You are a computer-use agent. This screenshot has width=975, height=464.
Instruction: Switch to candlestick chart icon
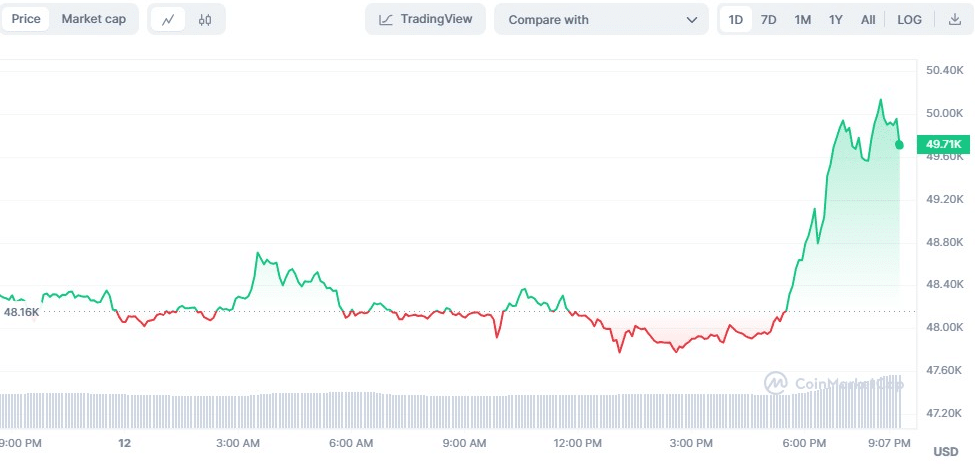click(x=205, y=19)
